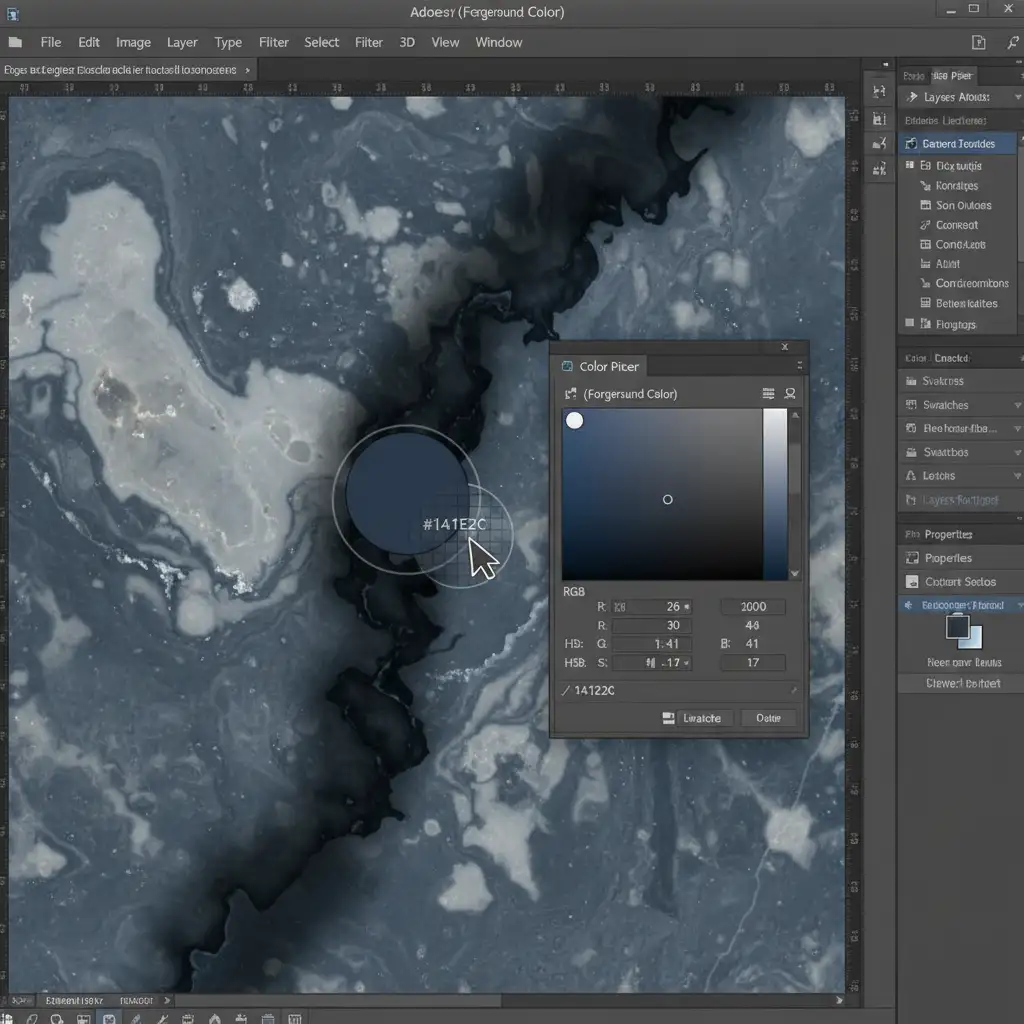Toggle the square box beside Flogtogs item
1024x1024 pixels.
pyautogui.click(x=909, y=324)
